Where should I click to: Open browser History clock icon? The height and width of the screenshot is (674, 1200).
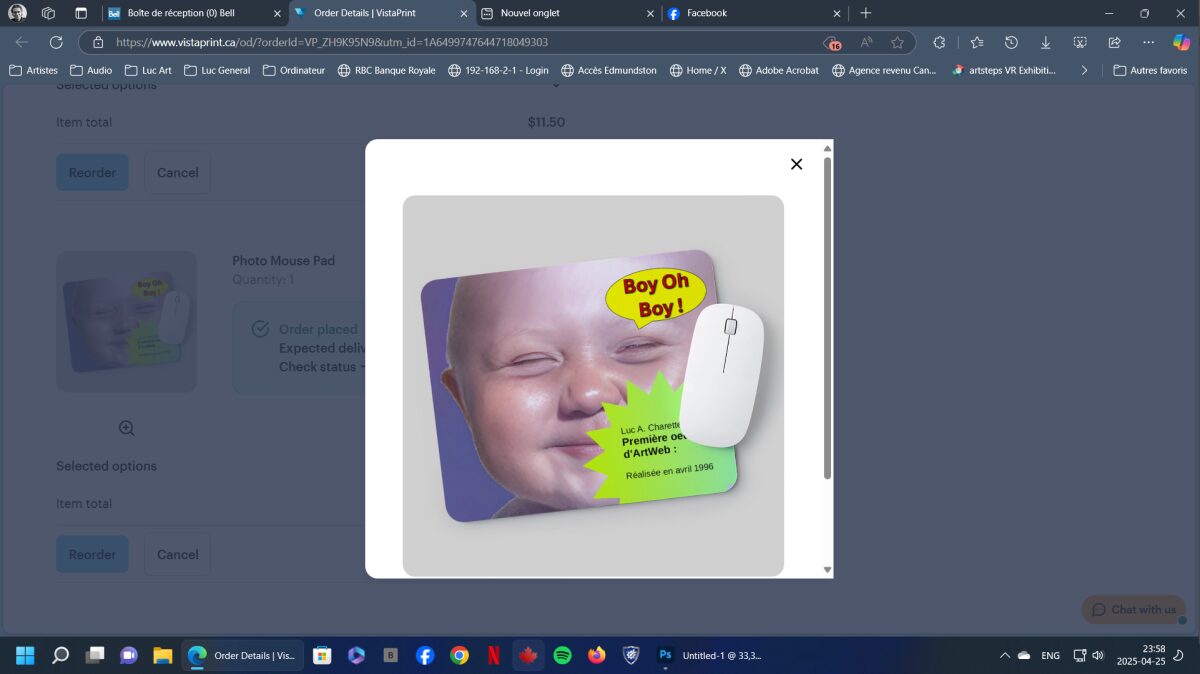[x=1011, y=42]
